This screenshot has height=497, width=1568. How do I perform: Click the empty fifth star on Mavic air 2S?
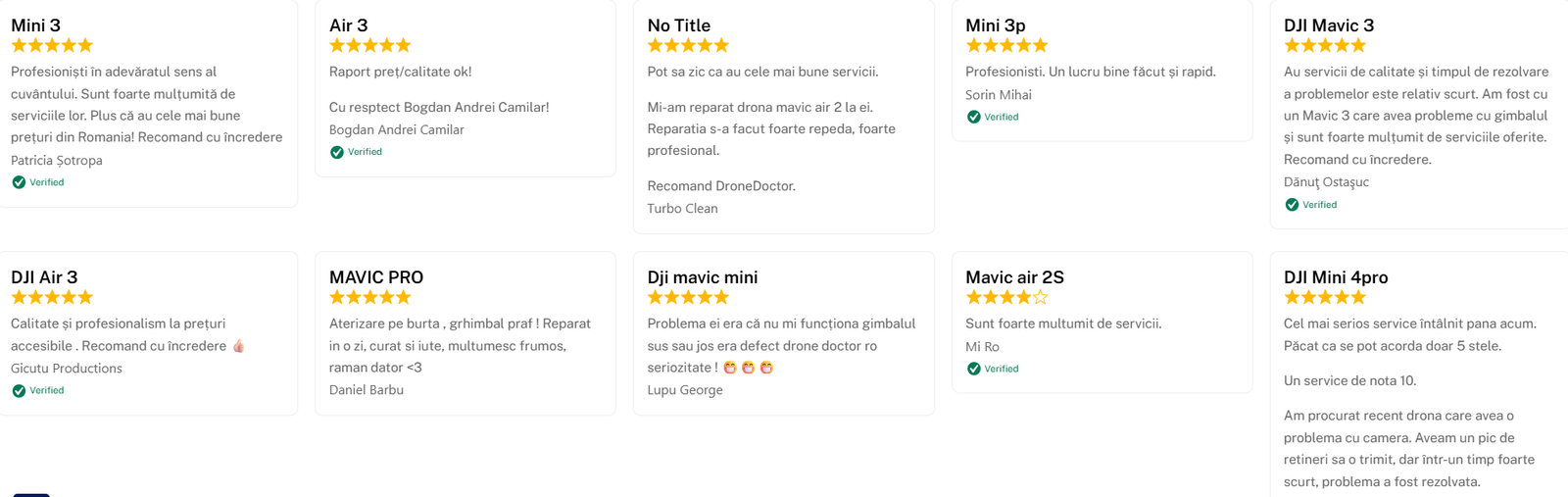coord(1041,297)
